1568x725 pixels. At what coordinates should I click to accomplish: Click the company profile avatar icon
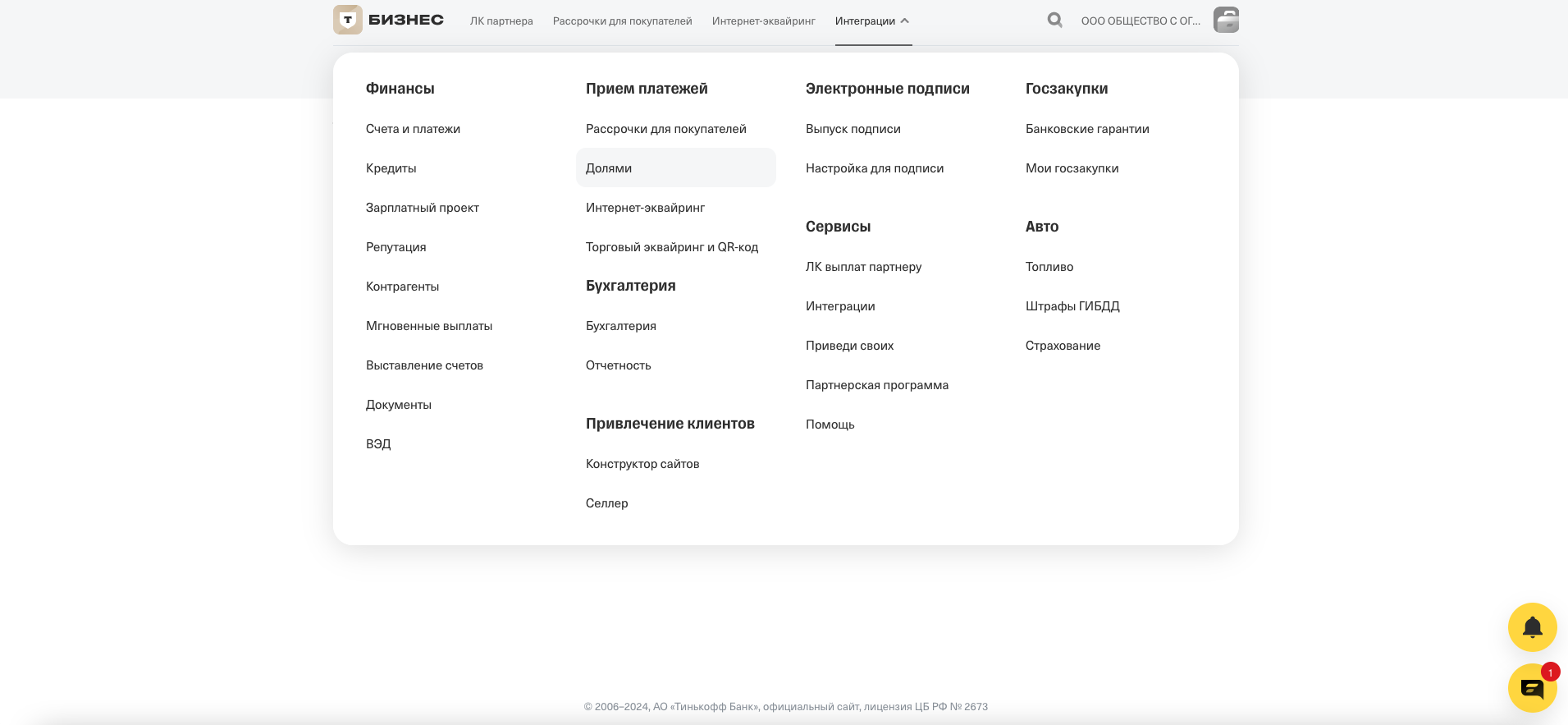1226,20
